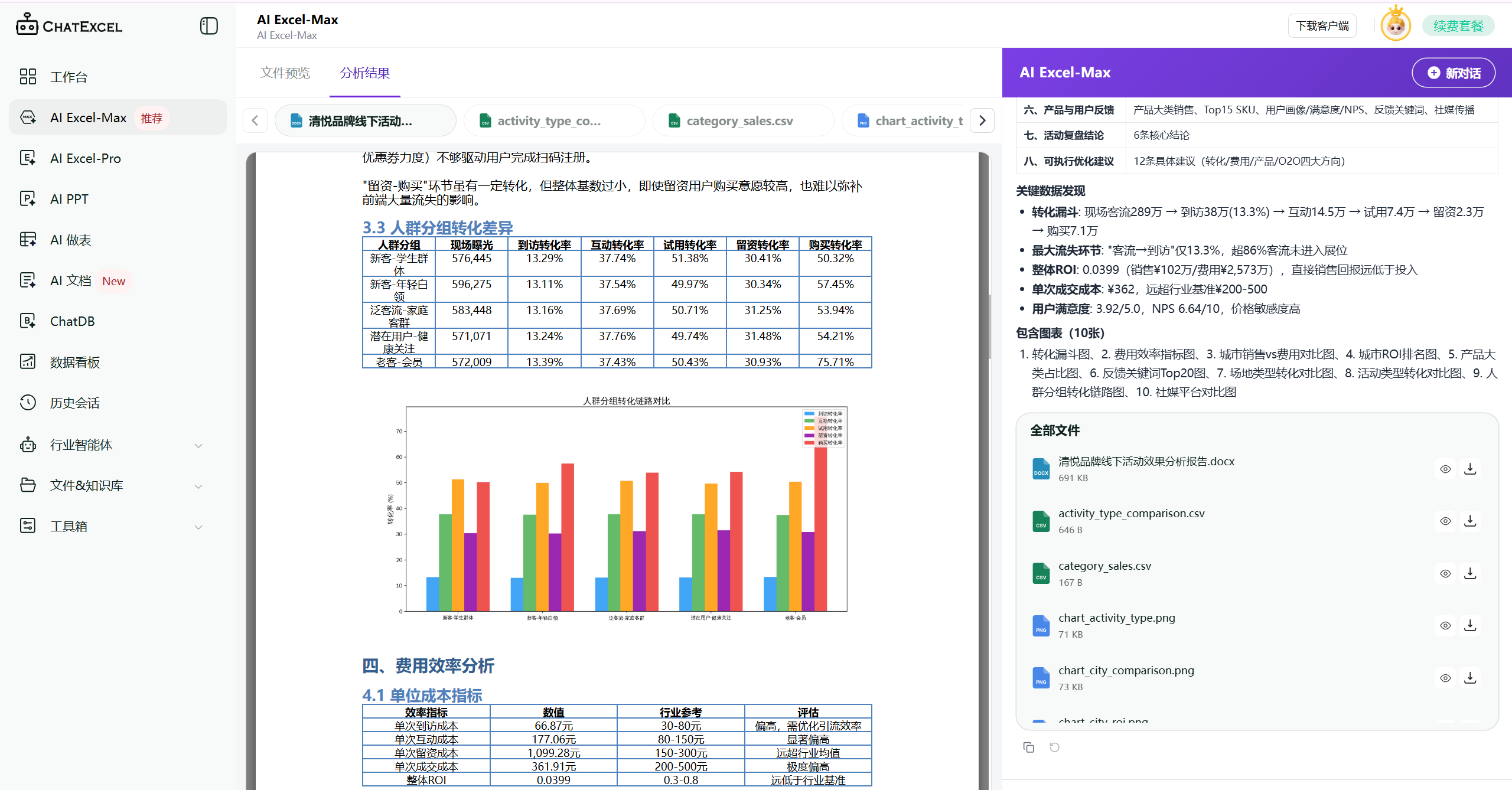Open activity_type_comparison.csv in file list
Viewport: 1512px width, 790px height.
coord(1131,514)
